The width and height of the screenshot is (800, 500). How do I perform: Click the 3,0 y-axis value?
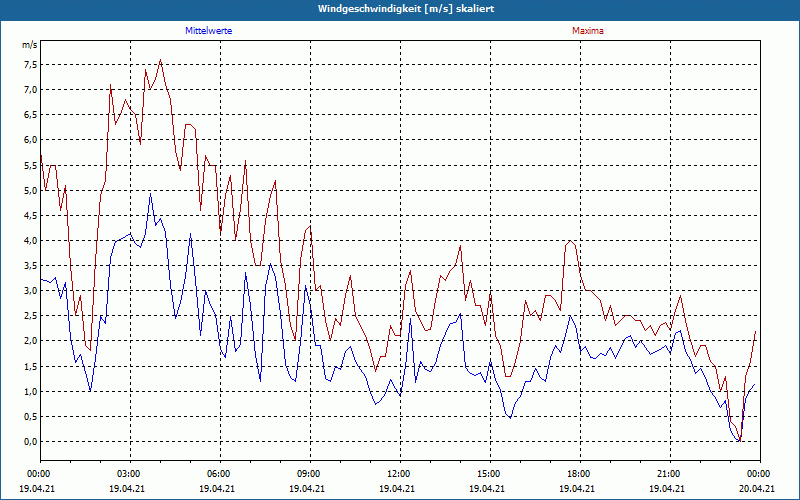[x=30, y=291]
